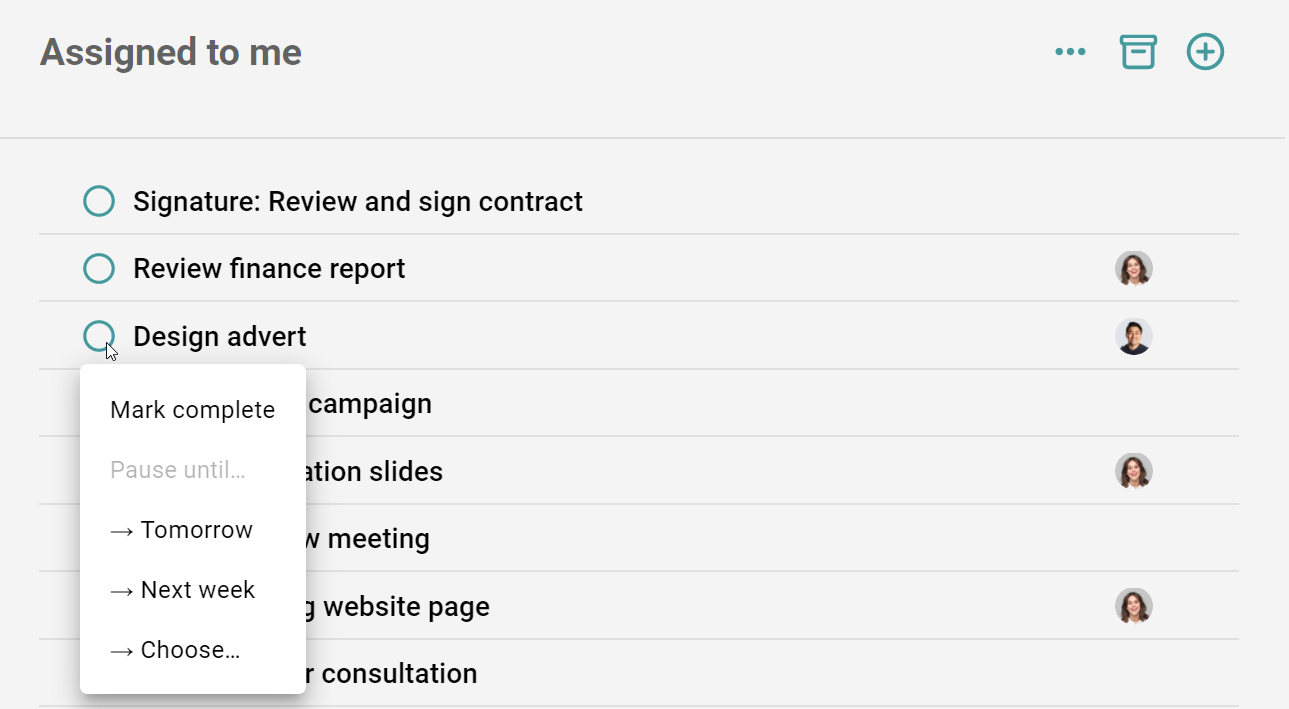
Task: Click assignee avatar on Design advert
Action: [x=1134, y=337]
